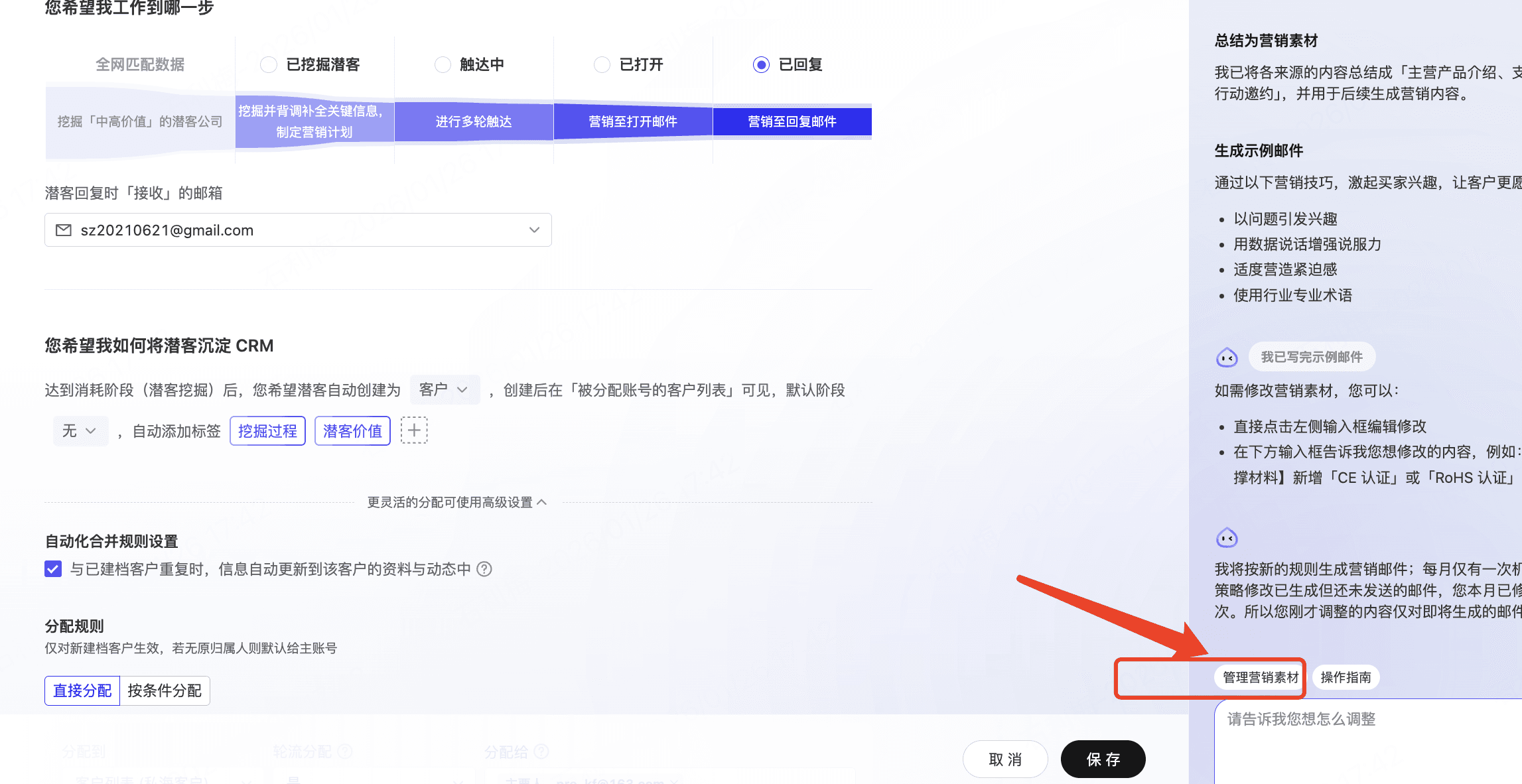Click the 管理营销素材 button
The image size is (1522, 784).
1260,677
